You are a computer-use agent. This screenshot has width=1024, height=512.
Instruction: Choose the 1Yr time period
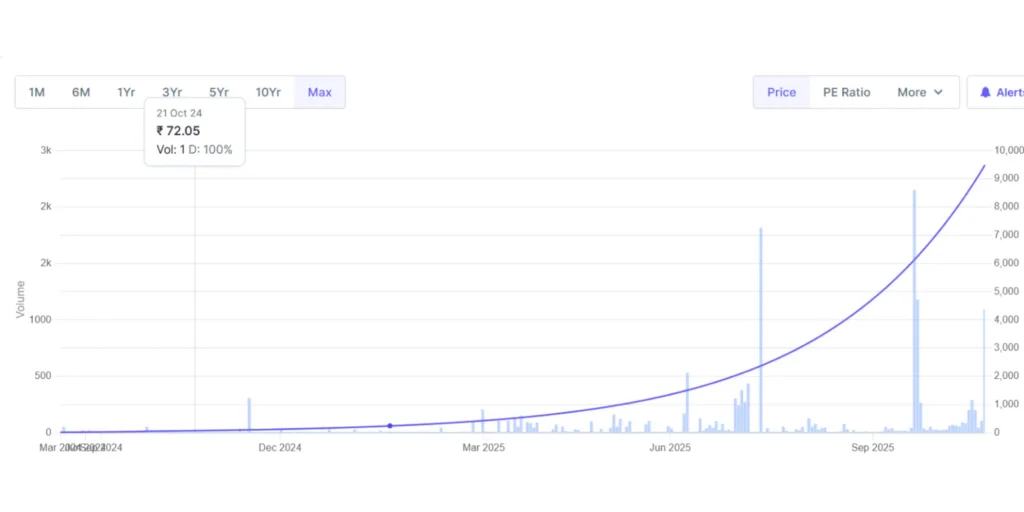[126, 92]
